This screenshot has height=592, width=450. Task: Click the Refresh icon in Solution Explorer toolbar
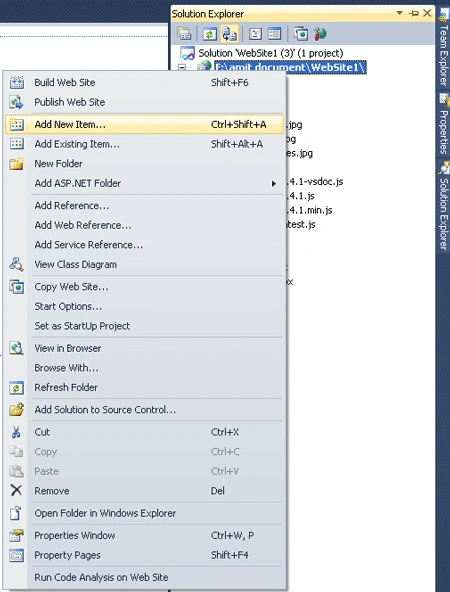coord(209,34)
